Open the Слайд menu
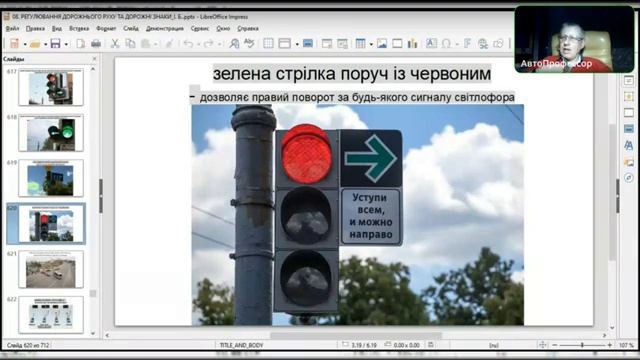 tap(131, 29)
